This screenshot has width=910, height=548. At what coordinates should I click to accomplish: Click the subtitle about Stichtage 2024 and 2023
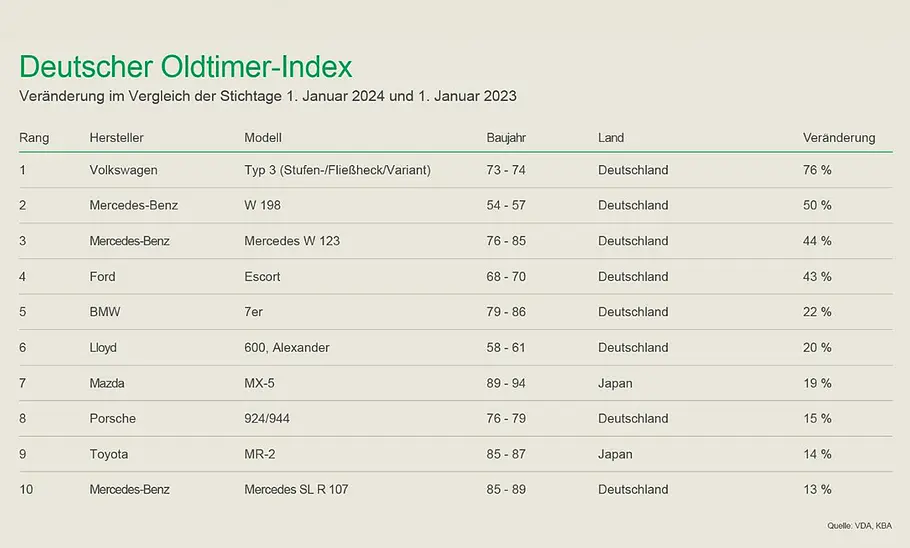268,96
